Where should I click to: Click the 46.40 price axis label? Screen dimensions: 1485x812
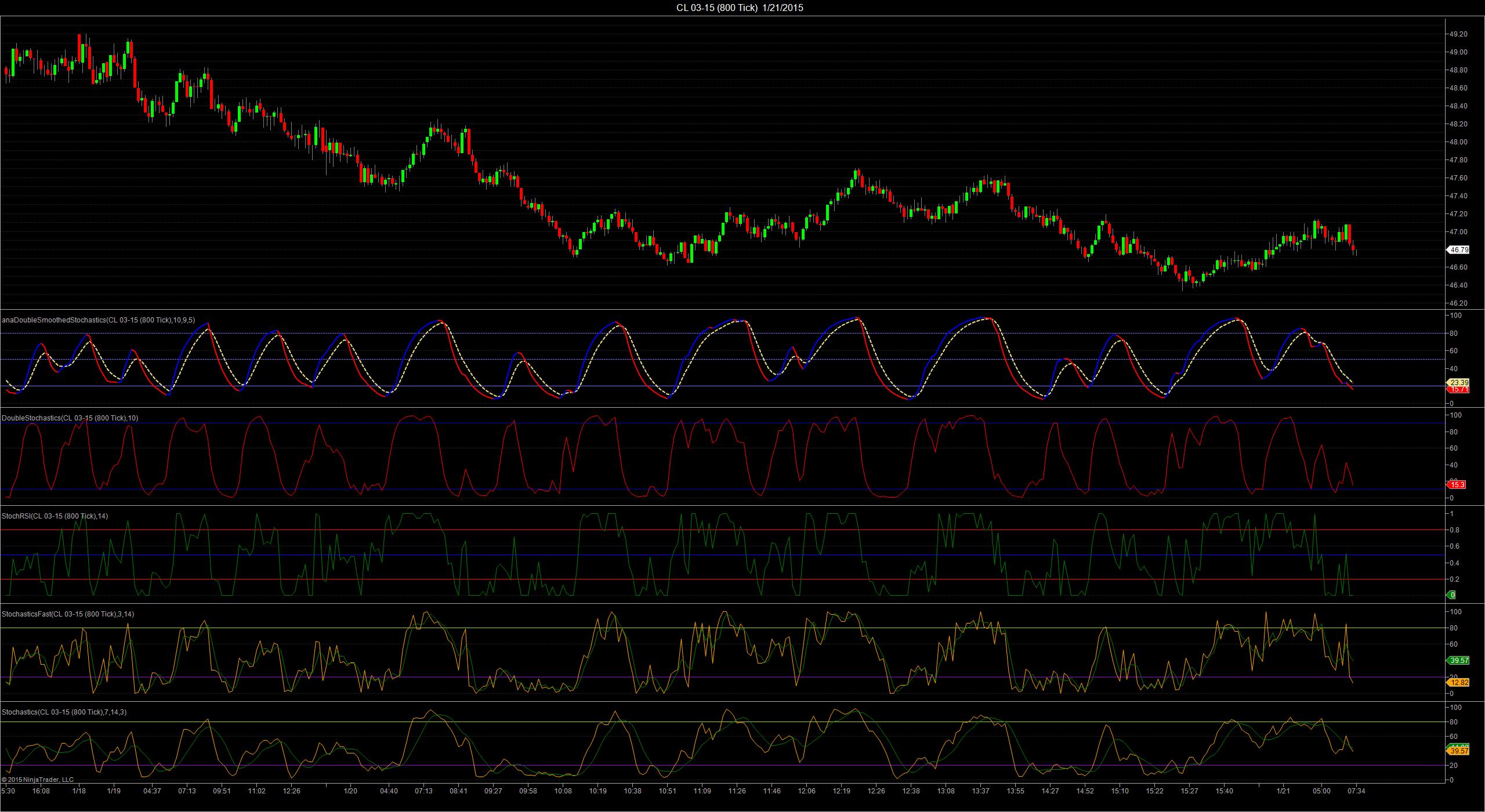tap(1458, 285)
